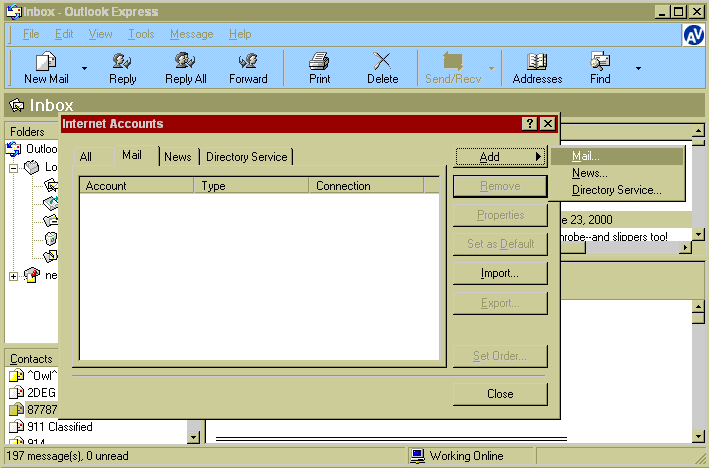This screenshot has height=468, width=709.
Task: Click the message list scroll-right arrow
Action: pos(686,247)
